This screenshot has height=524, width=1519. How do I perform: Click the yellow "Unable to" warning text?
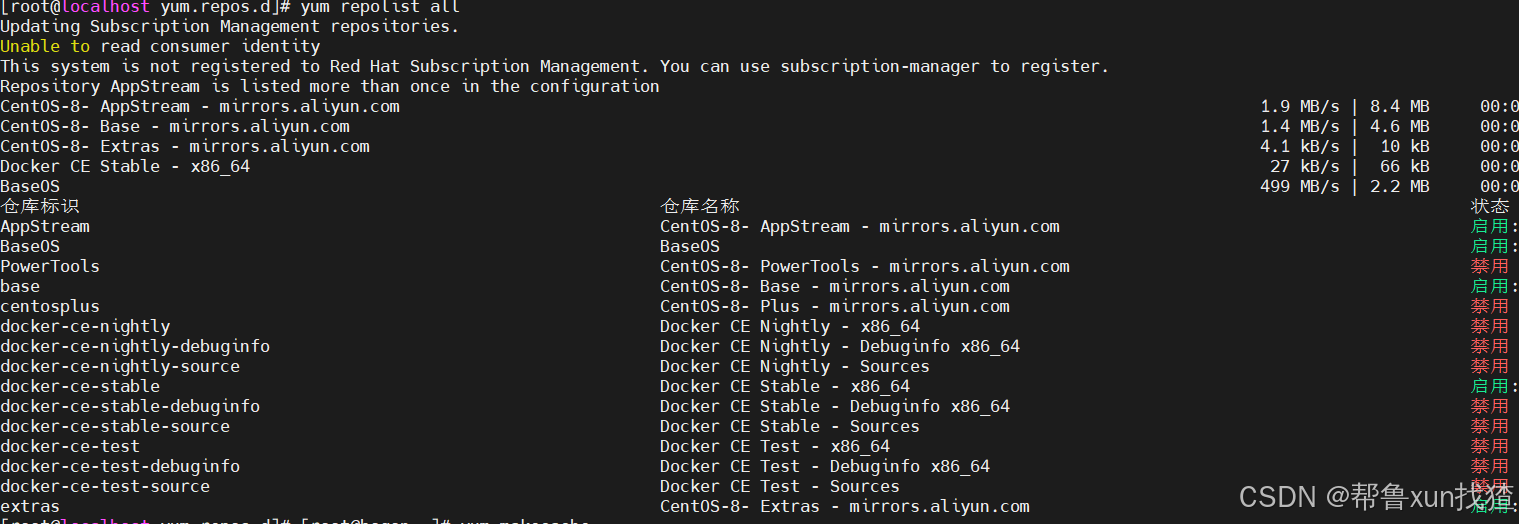coord(45,46)
